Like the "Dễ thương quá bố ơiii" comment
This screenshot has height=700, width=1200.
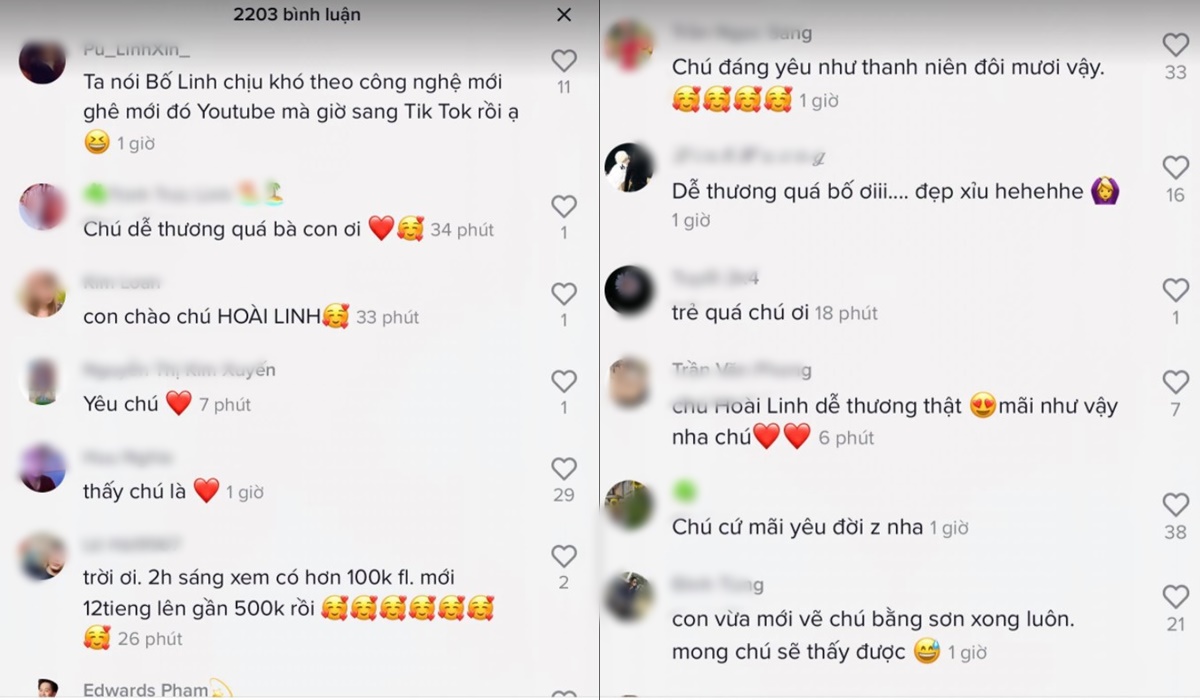[1176, 167]
